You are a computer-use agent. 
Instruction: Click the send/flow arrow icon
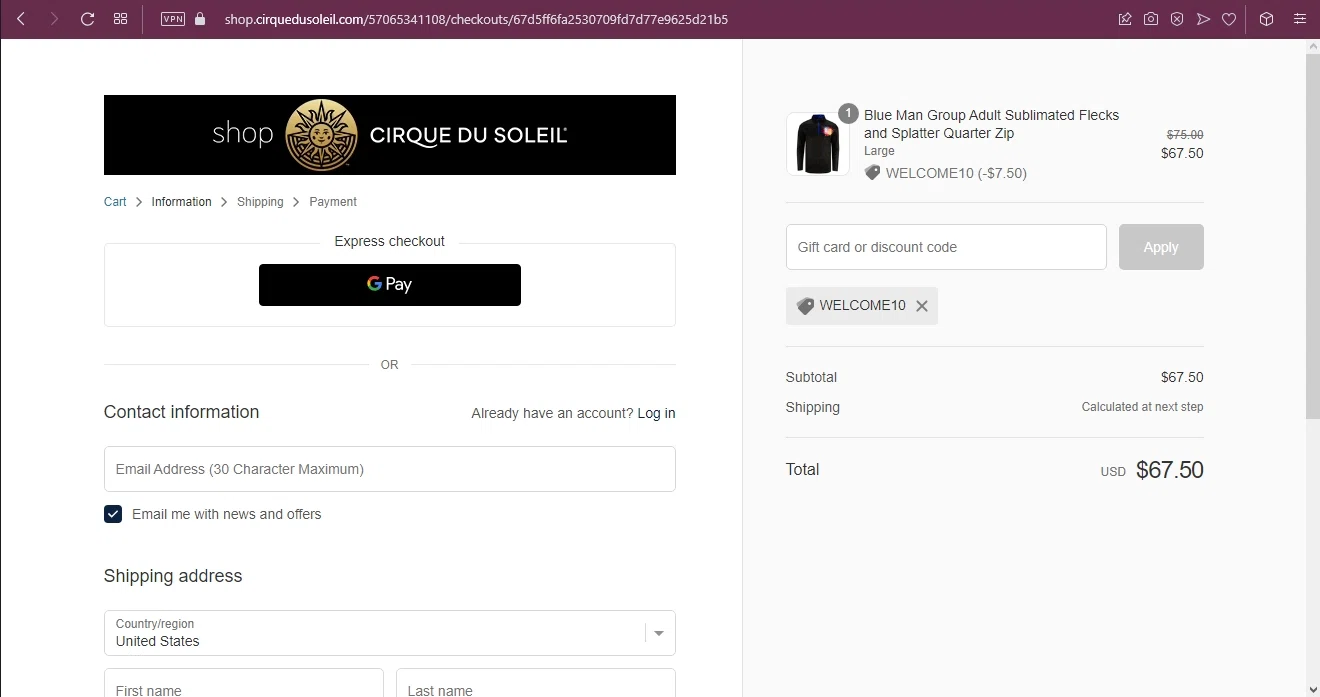tap(1203, 19)
